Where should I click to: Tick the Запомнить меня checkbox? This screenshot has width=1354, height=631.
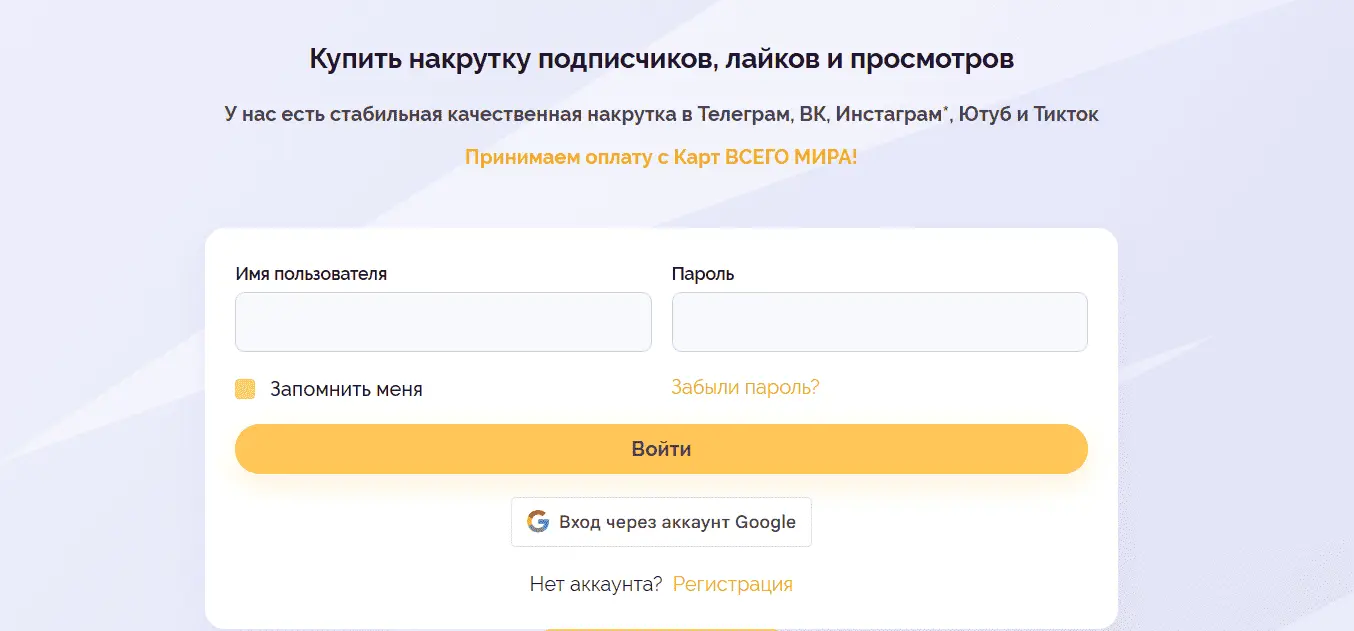pos(245,389)
